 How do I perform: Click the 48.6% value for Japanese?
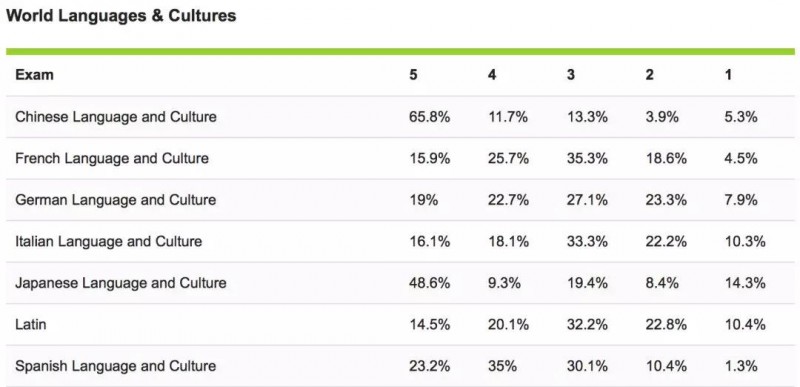pos(429,283)
